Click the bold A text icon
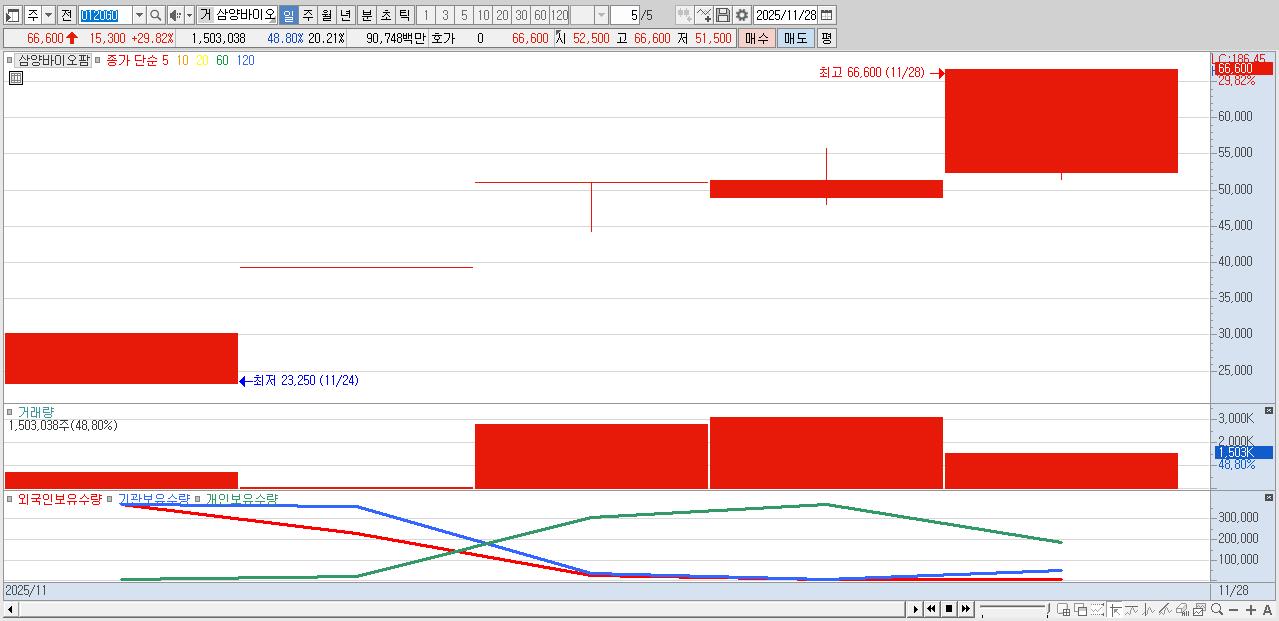 (1267, 609)
